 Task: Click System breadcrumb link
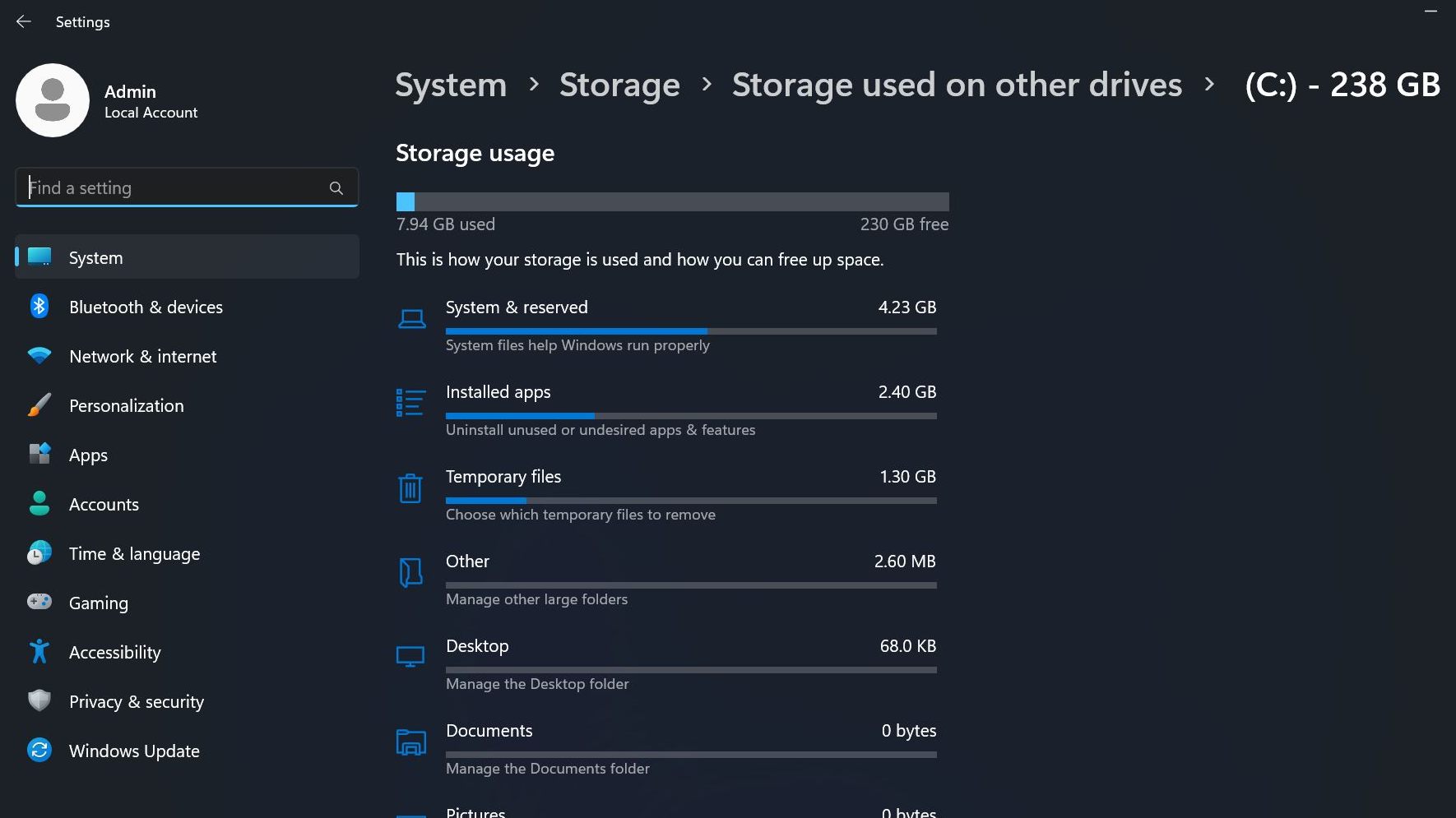point(451,85)
